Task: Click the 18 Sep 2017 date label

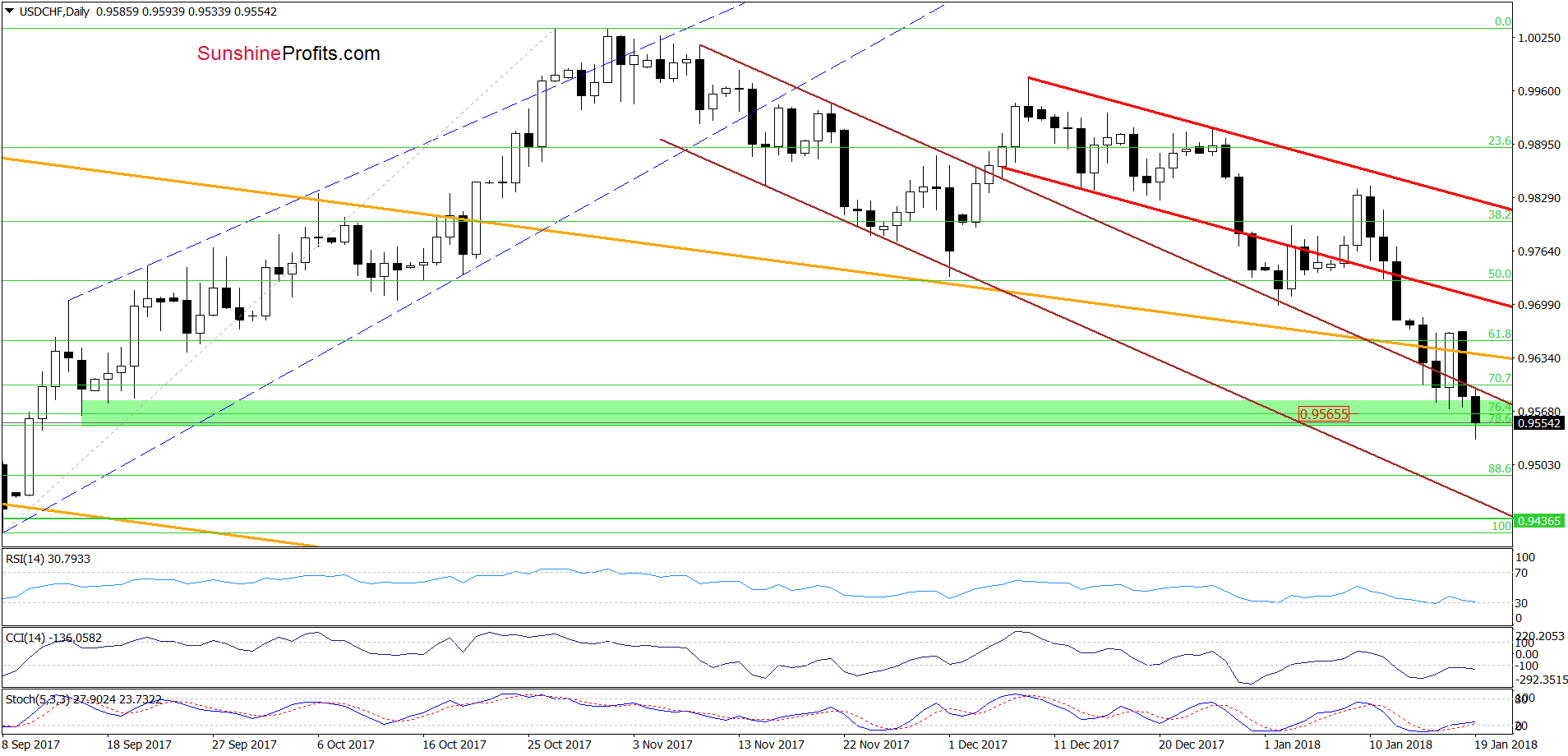Action: (139, 744)
